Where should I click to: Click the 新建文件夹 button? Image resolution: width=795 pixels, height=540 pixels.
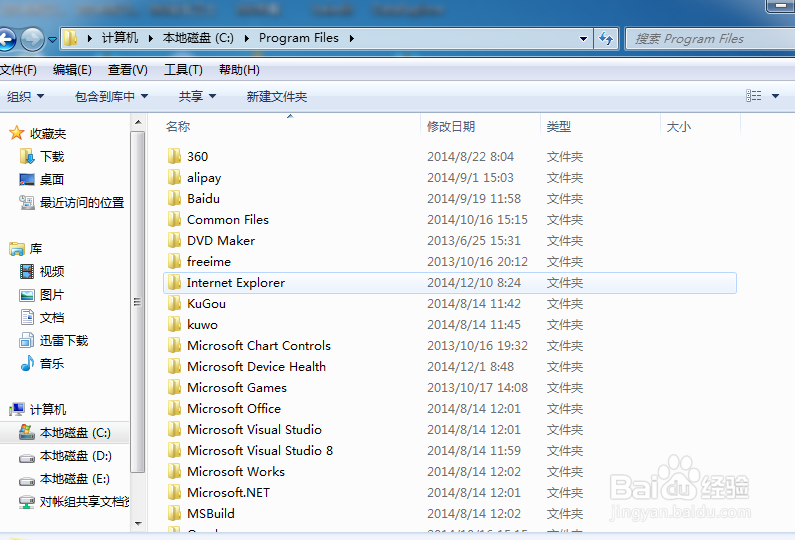277,96
